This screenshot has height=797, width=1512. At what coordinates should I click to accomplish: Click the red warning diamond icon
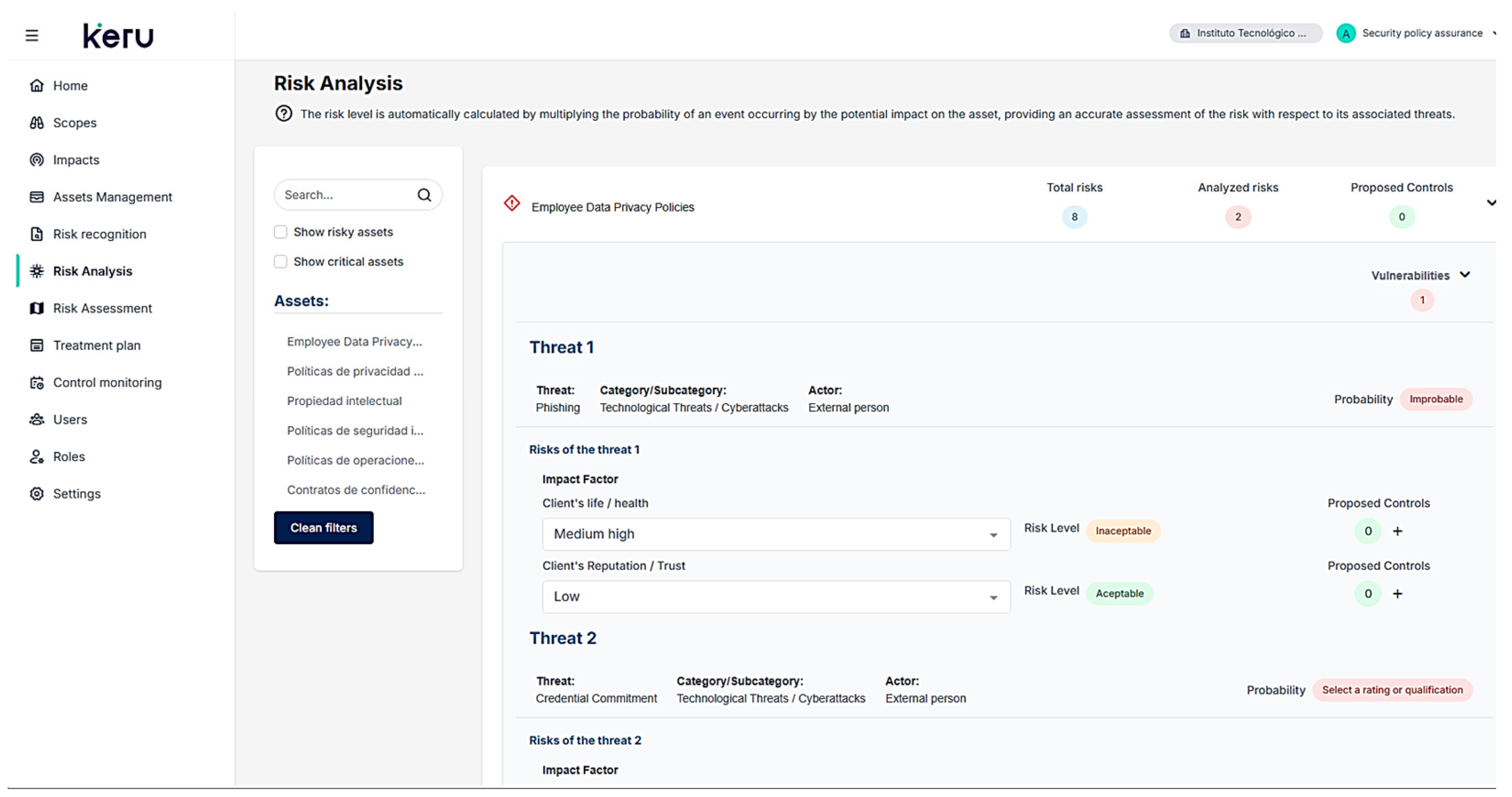(x=512, y=204)
